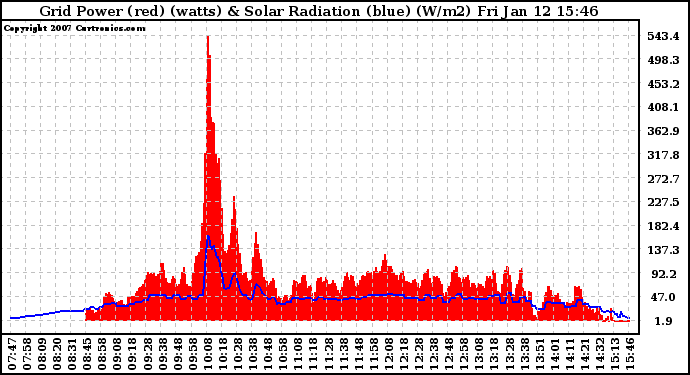This screenshot has width=690, height=375.
Task: Click the 11:38 time label
Action: [x=343, y=354]
